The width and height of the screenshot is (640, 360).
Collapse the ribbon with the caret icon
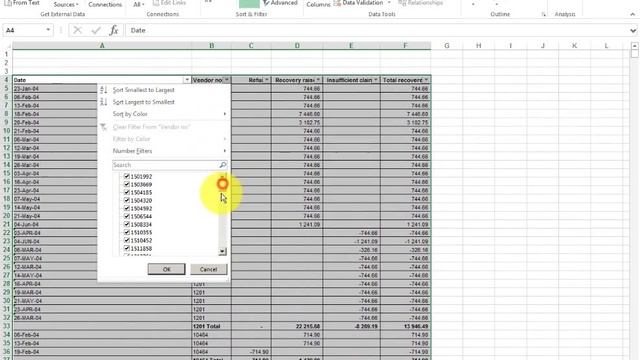click(632, 14)
